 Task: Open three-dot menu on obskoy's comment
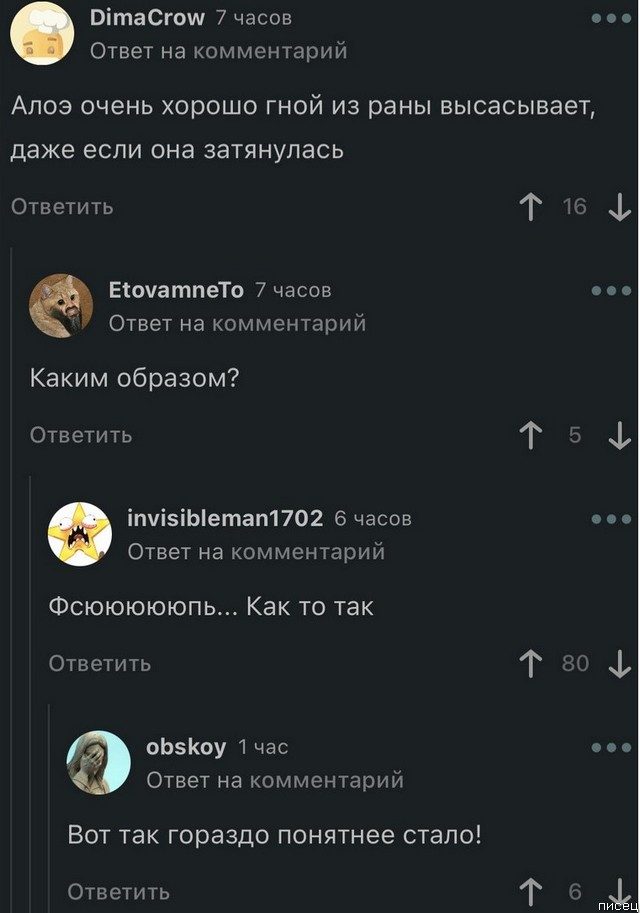pos(611,747)
